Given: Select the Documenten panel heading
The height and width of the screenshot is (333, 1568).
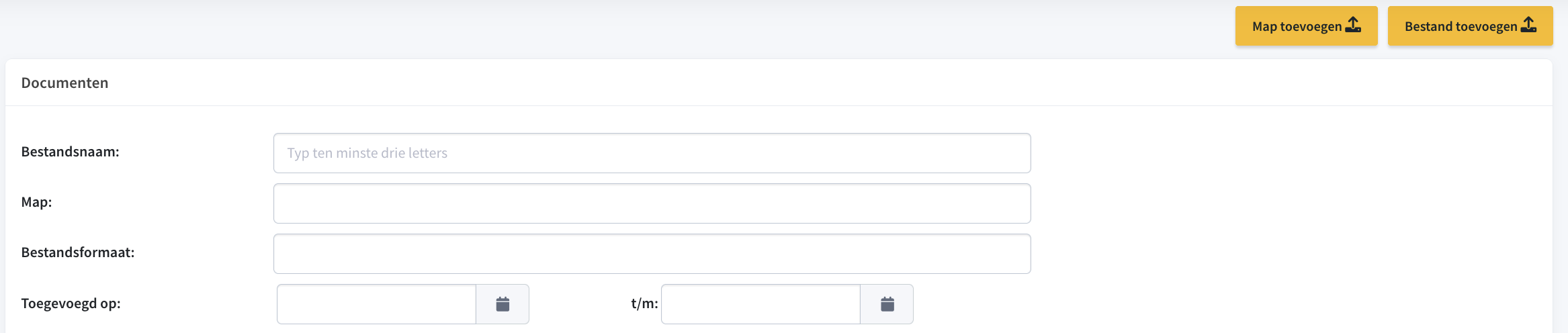Looking at the screenshot, I should tap(64, 83).
